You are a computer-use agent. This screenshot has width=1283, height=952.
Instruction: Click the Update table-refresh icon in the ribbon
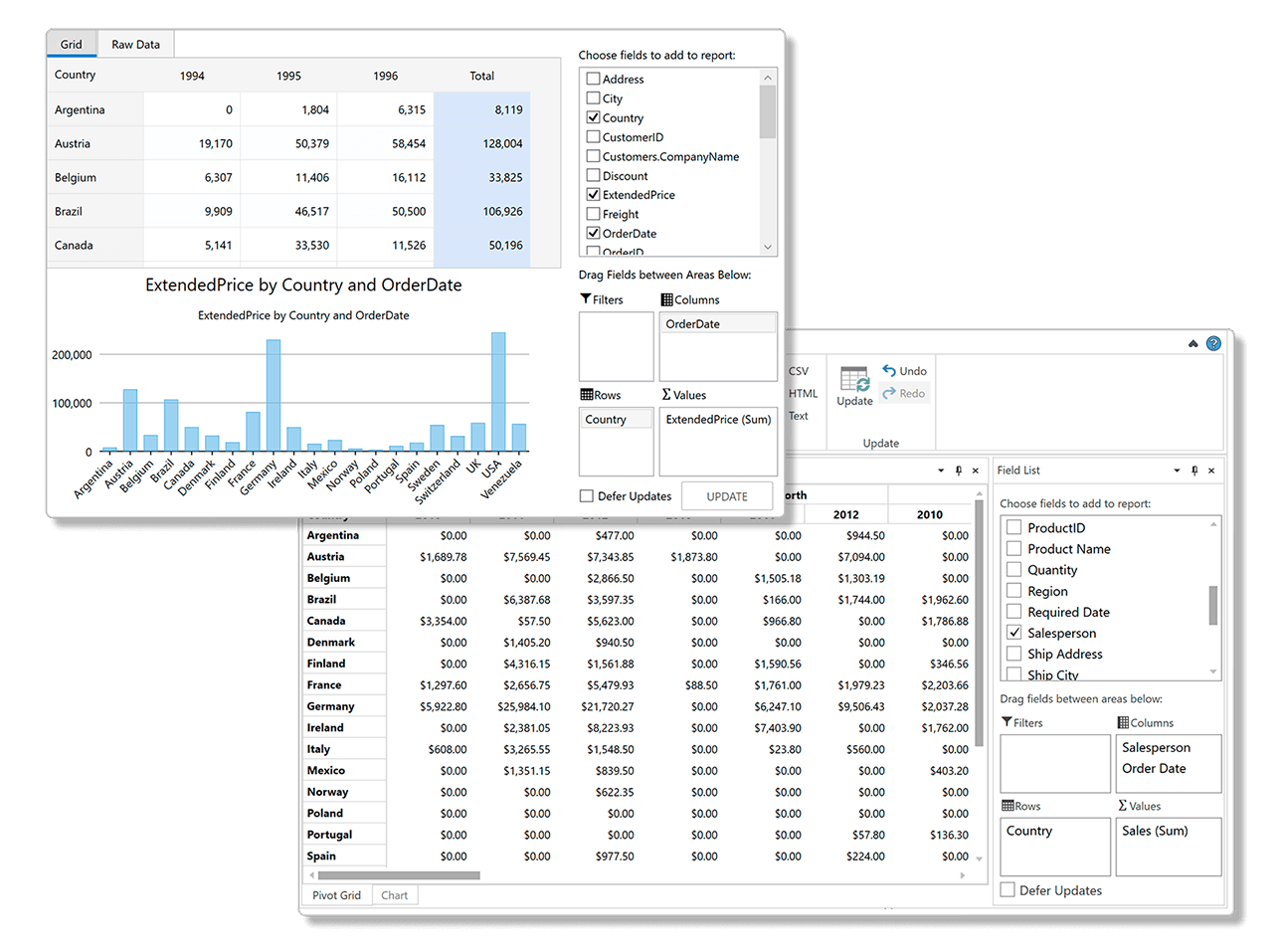point(853,380)
